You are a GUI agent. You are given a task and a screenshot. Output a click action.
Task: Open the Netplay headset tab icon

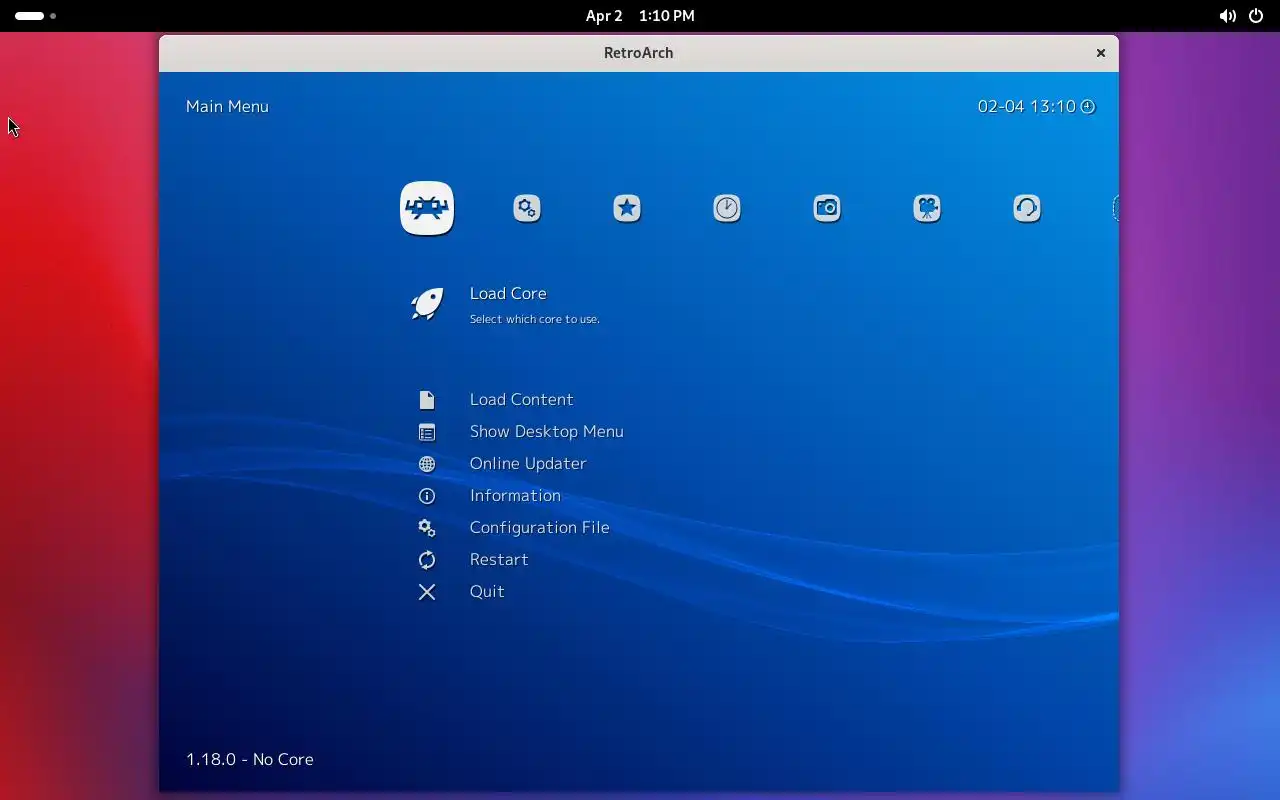tap(1027, 208)
